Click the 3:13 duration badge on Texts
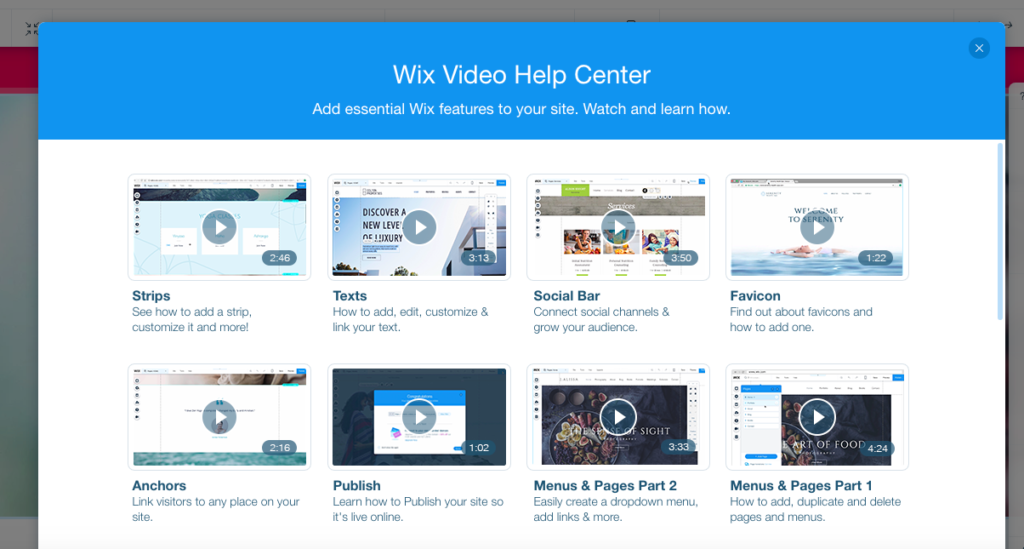This screenshot has height=549, width=1024. coord(479,258)
